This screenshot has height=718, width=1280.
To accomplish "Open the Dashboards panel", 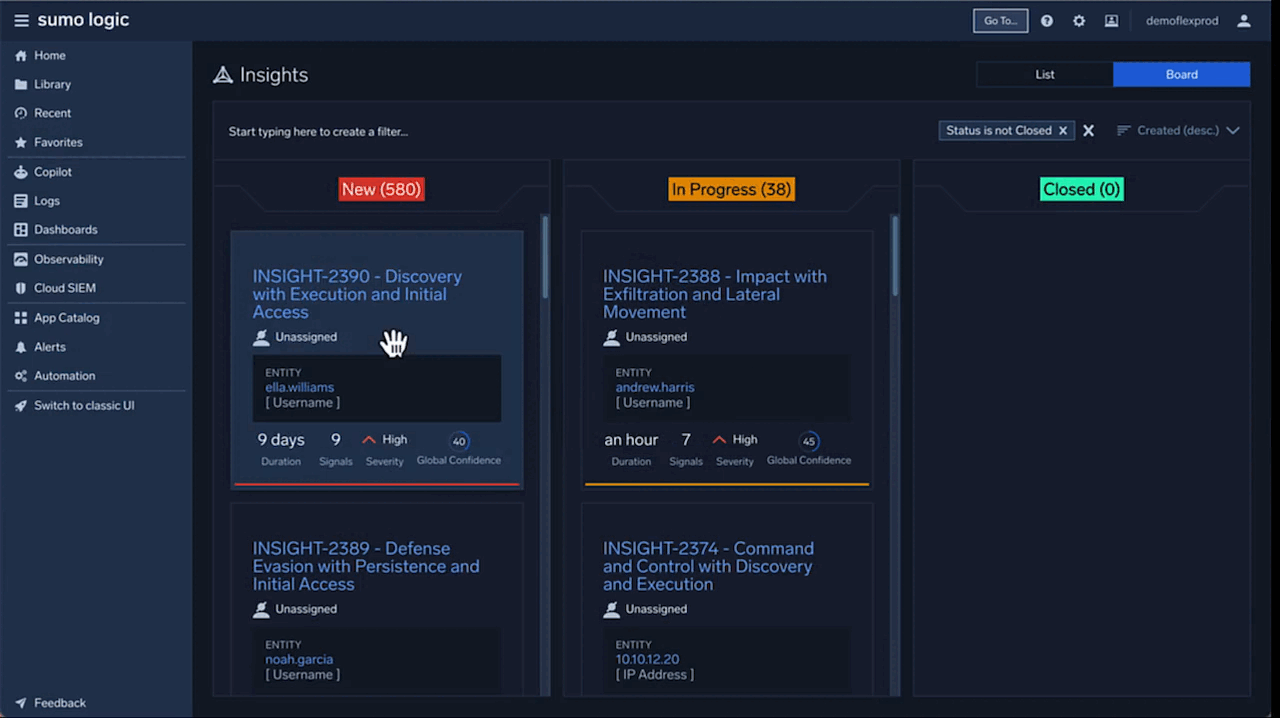I will (65, 229).
